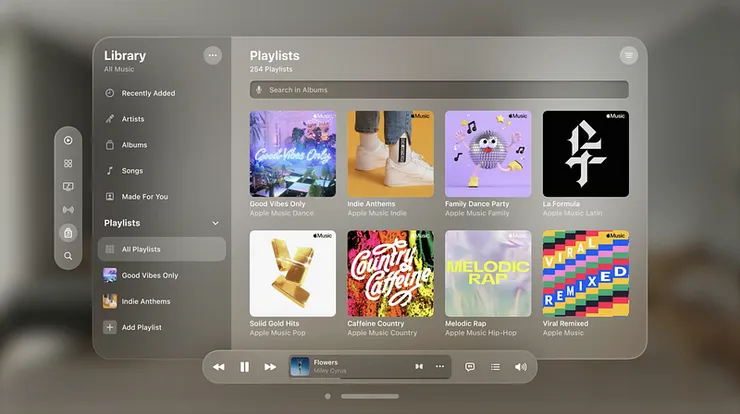Click the Flowers song title
This screenshot has height=414, width=740.
[326, 363]
